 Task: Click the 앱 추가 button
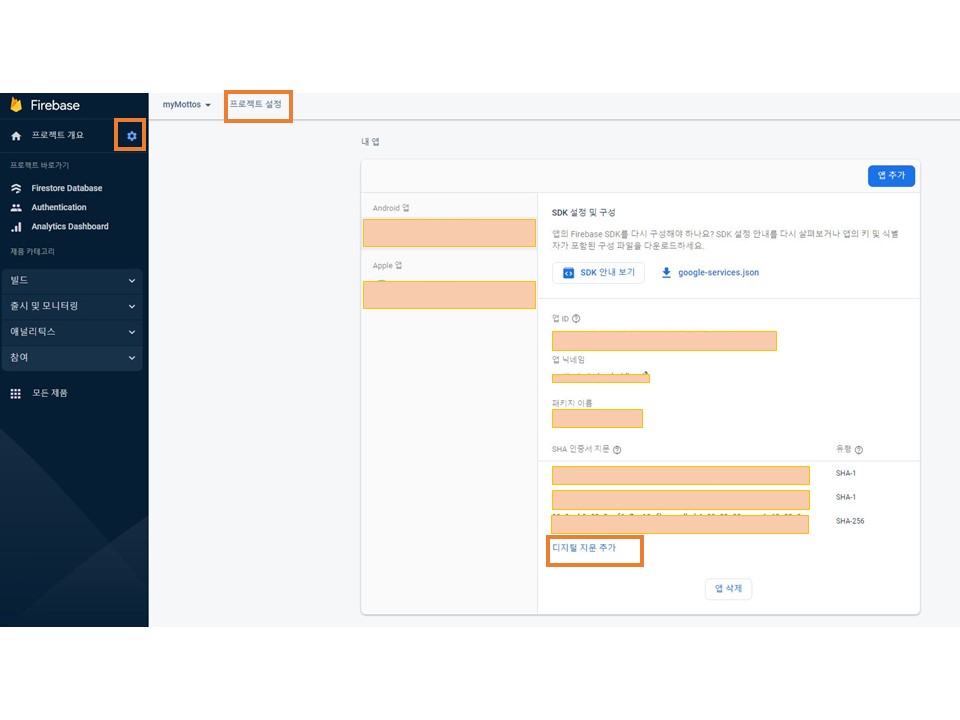pos(891,176)
